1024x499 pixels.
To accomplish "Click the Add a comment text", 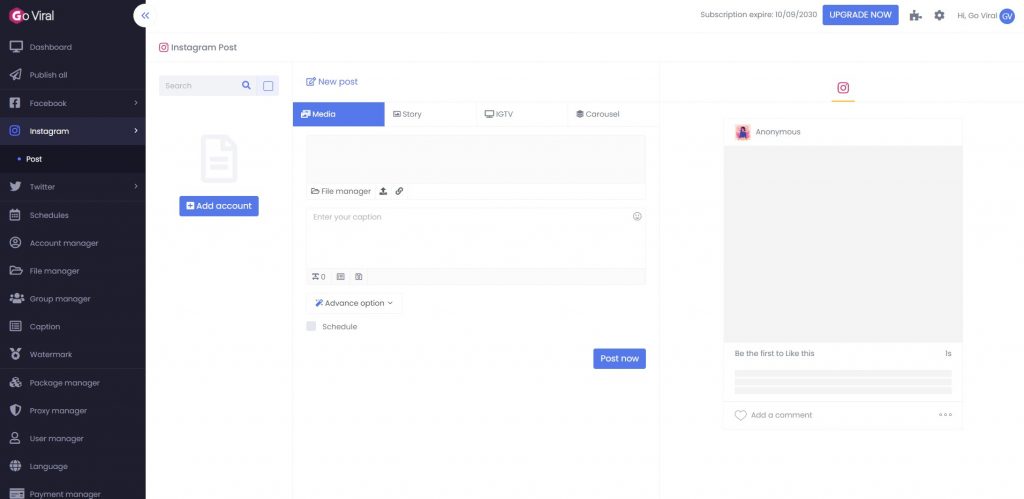I will click(x=781, y=415).
